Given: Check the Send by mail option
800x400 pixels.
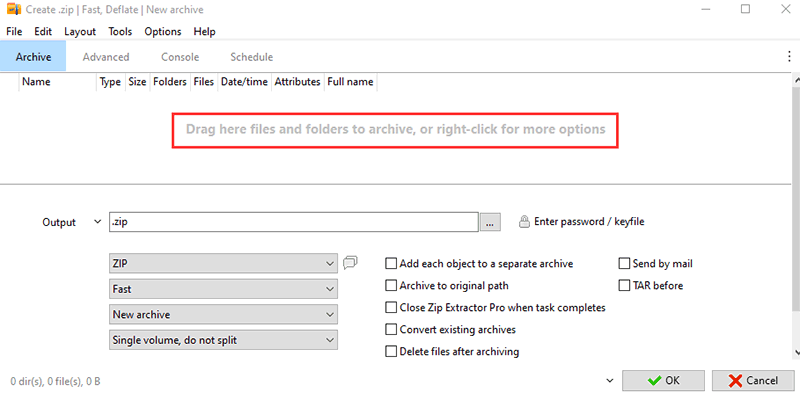Looking at the screenshot, I should point(625,264).
